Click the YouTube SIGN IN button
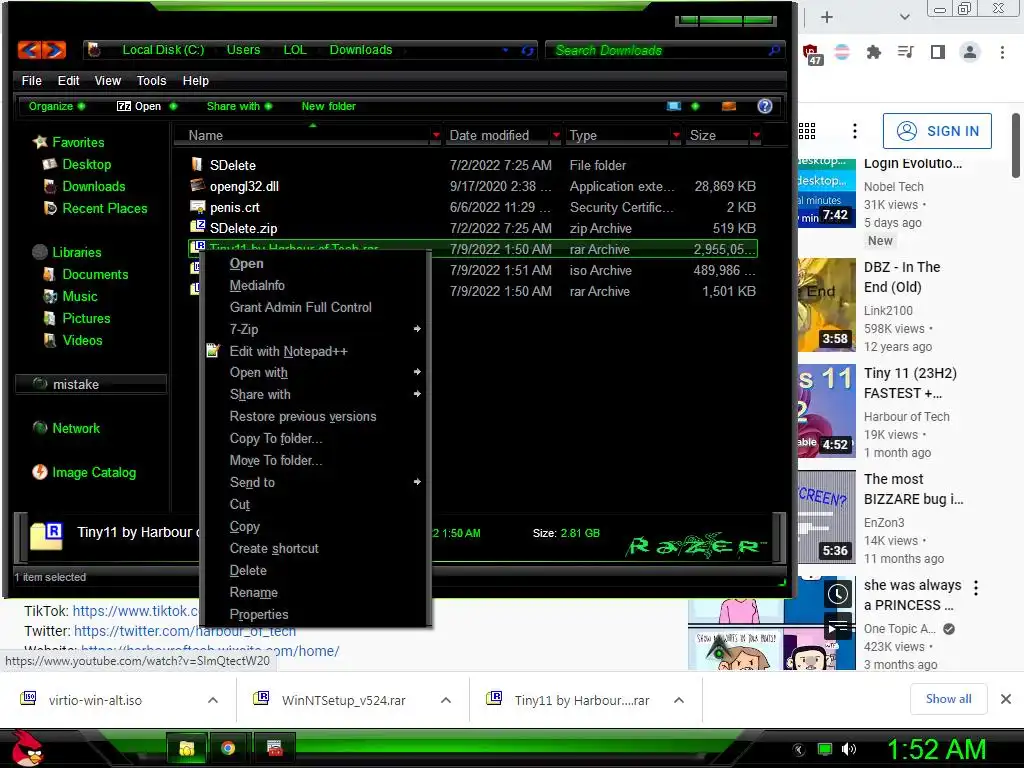This screenshot has width=1024, height=768. pyautogui.click(x=937, y=131)
